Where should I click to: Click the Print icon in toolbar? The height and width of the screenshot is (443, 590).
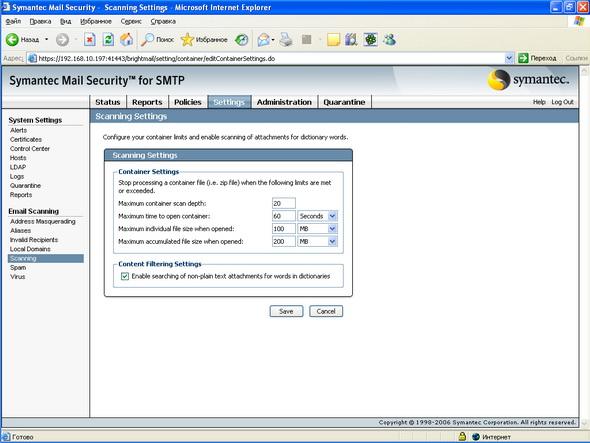click(286, 40)
